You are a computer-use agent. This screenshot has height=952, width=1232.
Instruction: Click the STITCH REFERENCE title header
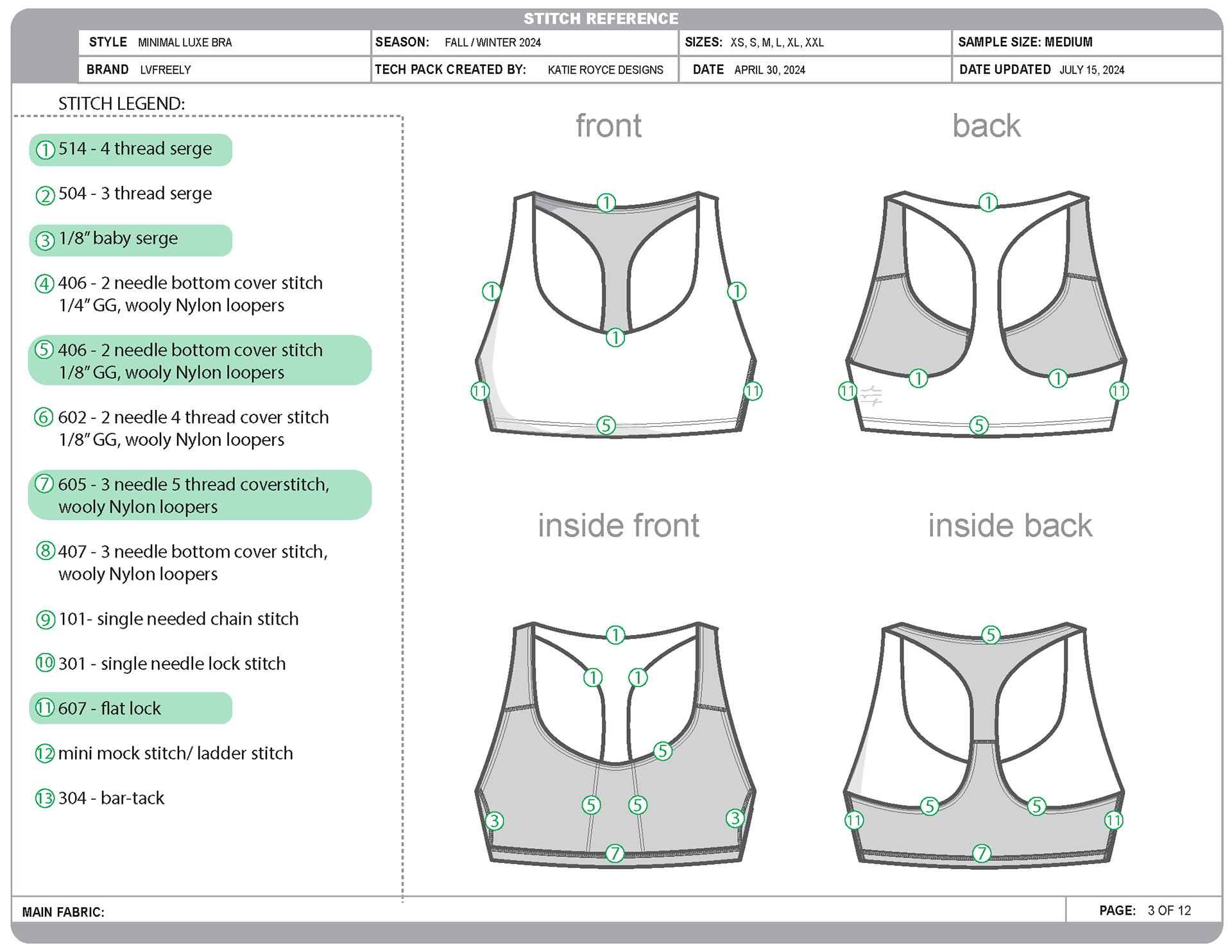601,19
